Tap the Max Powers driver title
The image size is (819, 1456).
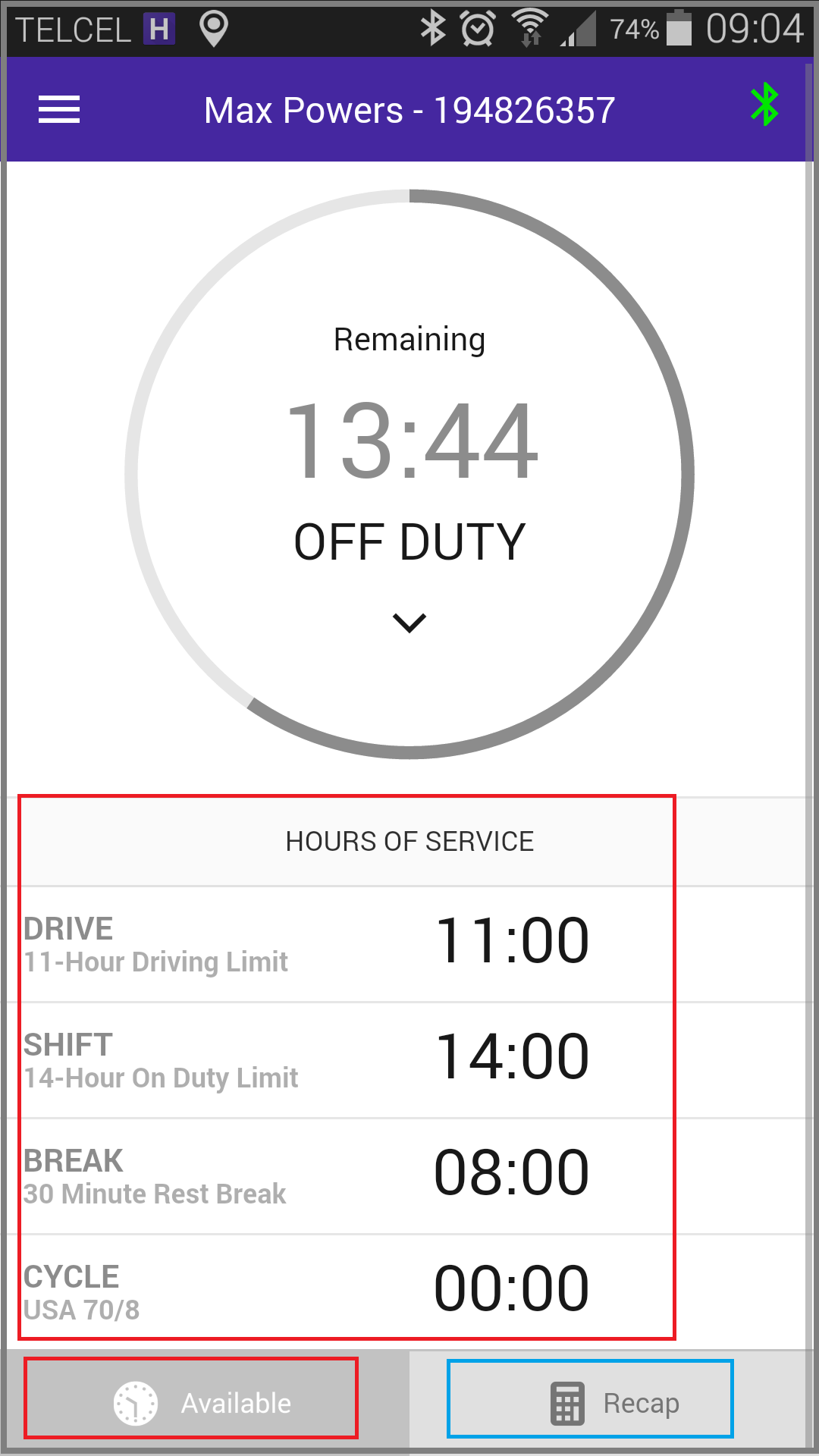pyautogui.click(x=409, y=111)
